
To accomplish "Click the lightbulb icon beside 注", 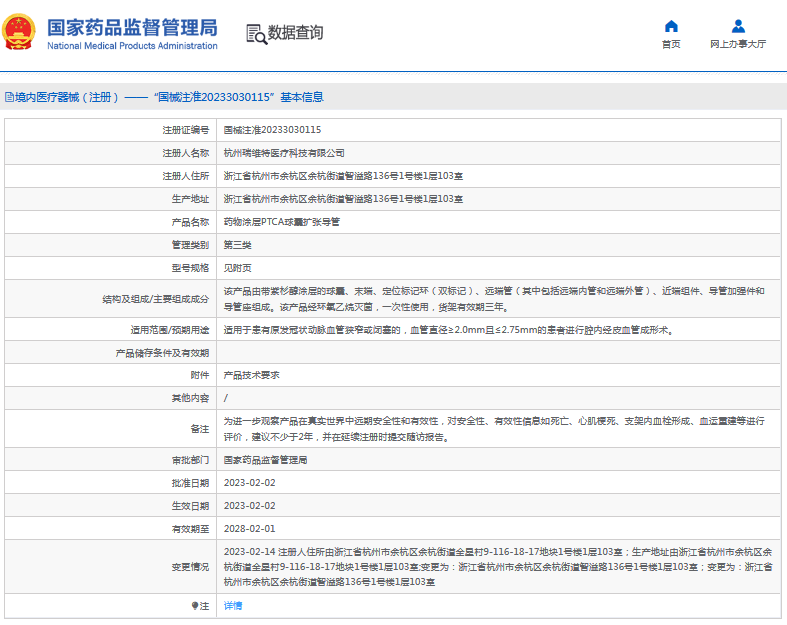I will tap(195, 606).
